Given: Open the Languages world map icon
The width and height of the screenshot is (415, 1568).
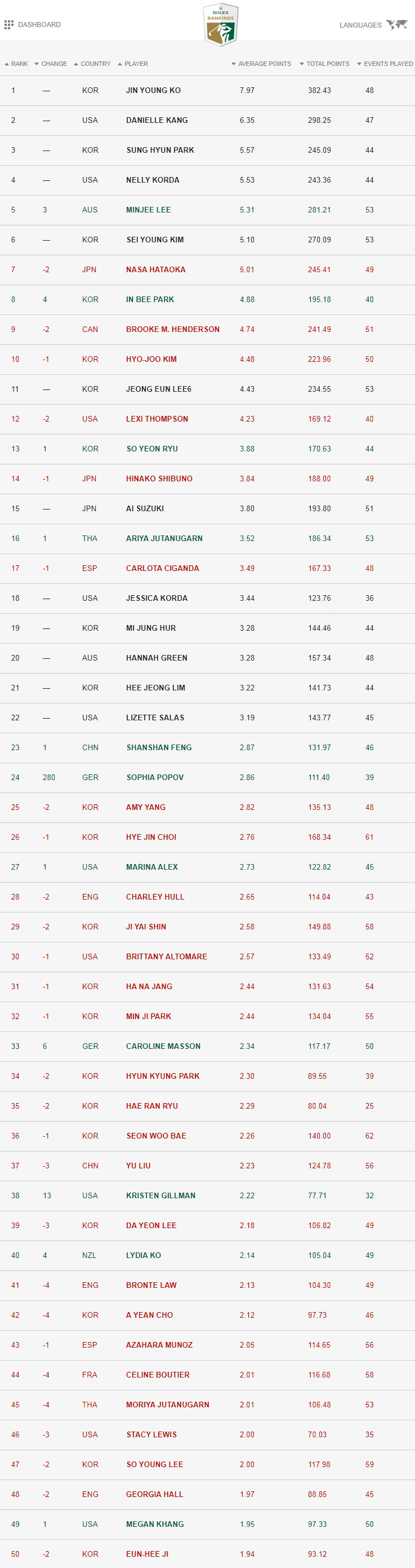Looking at the screenshot, I should point(397,25).
